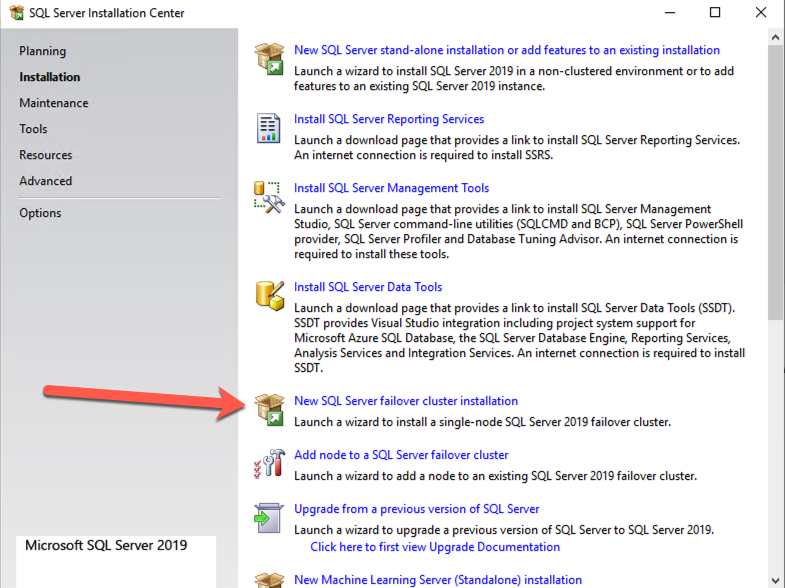This screenshot has width=785, height=588.
Task: Click the scrollbar down arrow
Action: 775,580
